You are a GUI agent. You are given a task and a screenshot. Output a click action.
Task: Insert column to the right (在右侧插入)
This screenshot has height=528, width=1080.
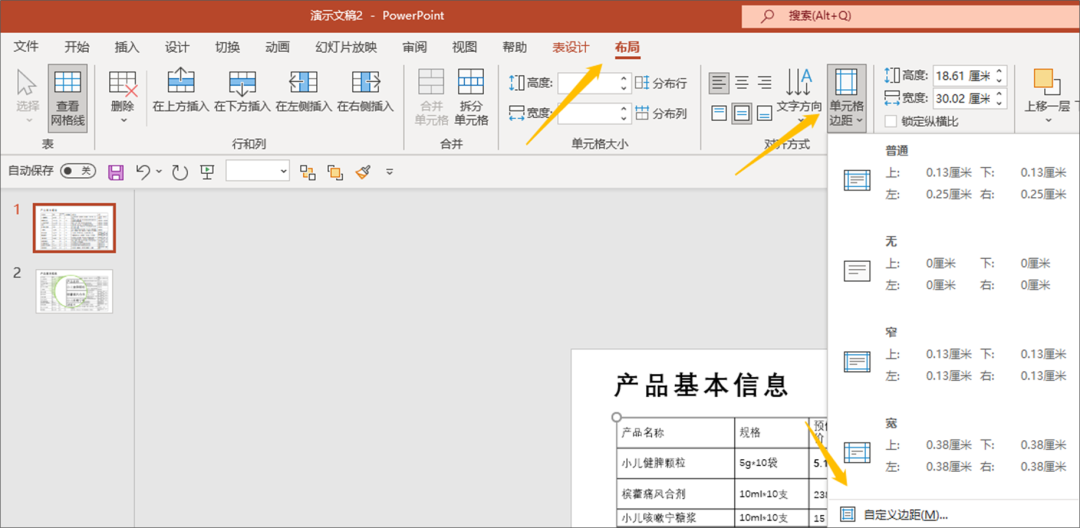pyautogui.click(x=365, y=91)
